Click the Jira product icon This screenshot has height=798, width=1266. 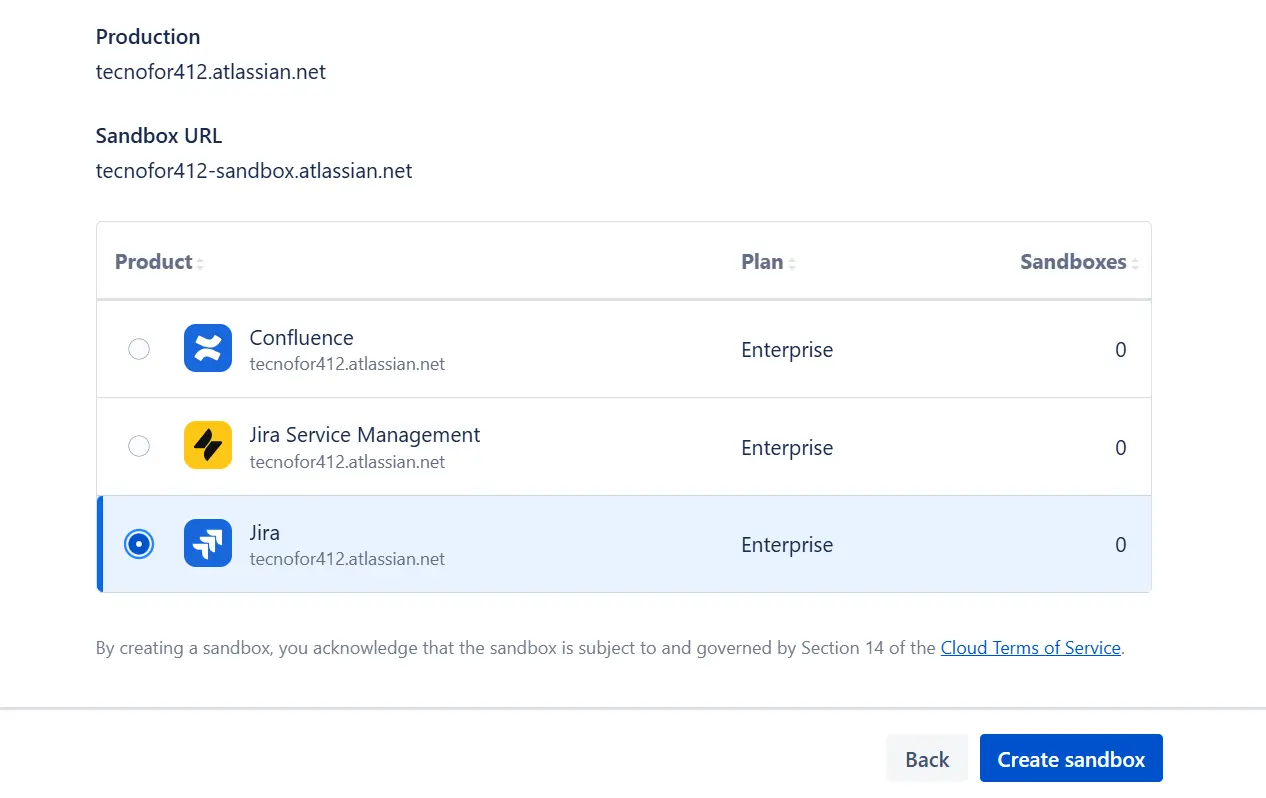click(x=208, y=543)
